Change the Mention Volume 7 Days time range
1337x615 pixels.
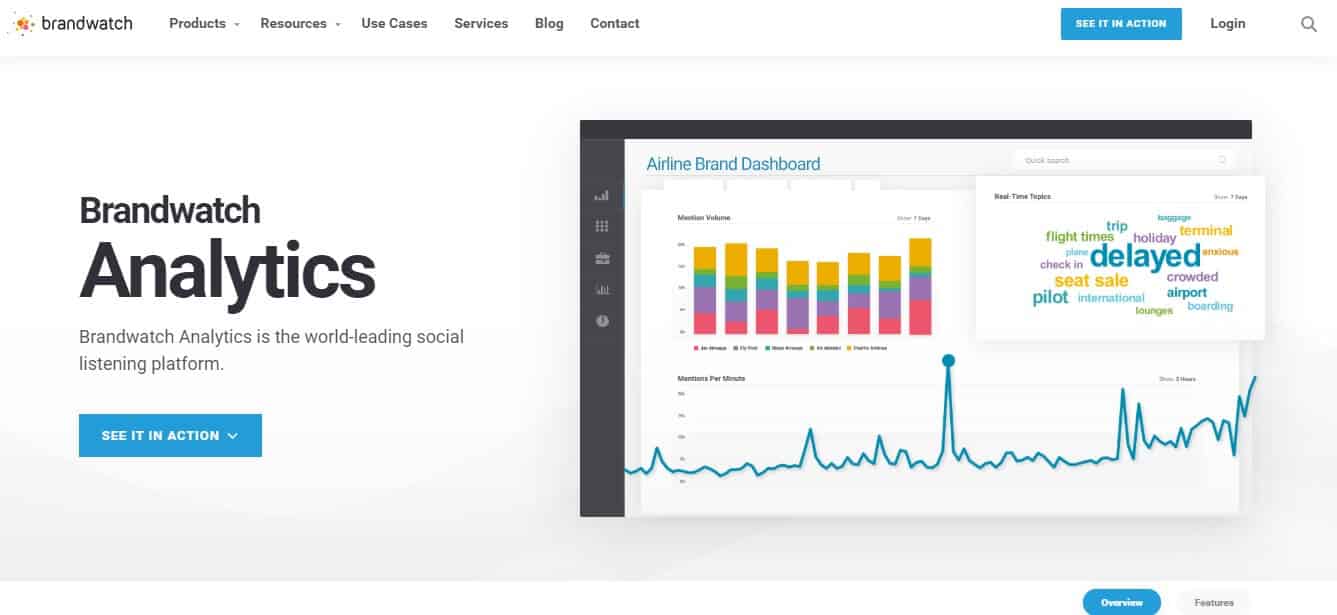click(916, 217)
